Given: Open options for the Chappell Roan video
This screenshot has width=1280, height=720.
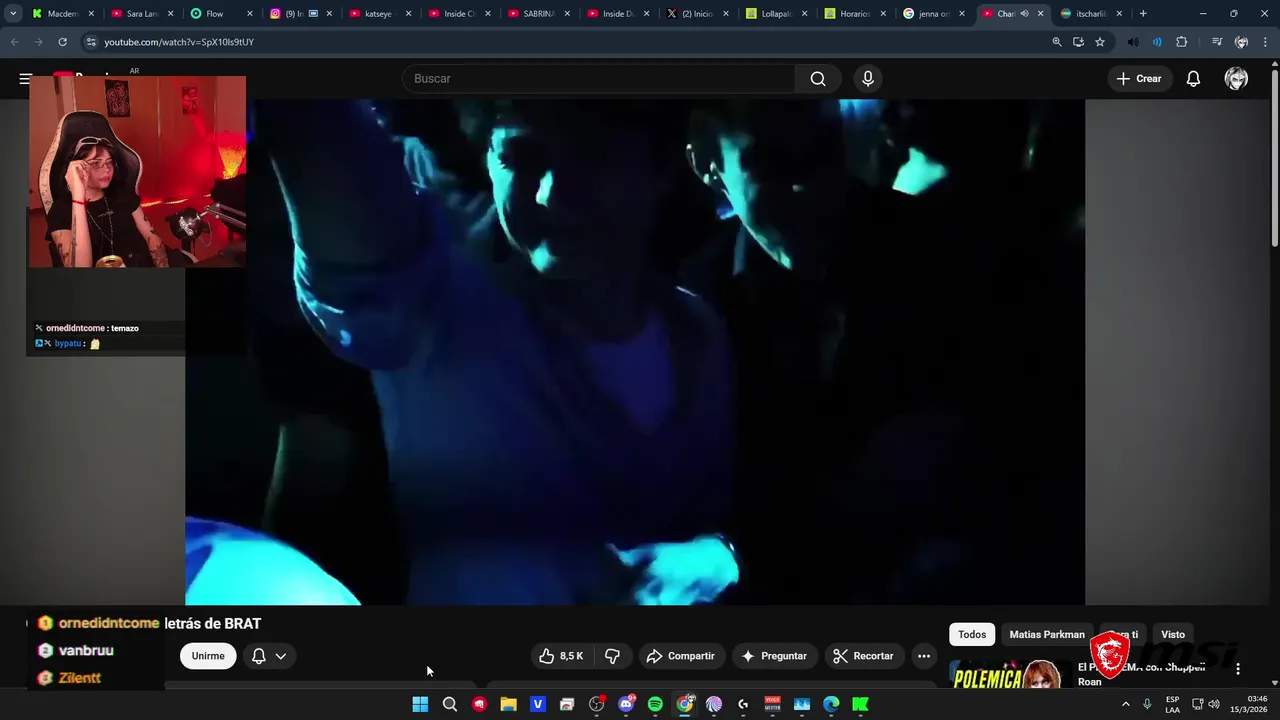Looking at the screenshot, I should tap(1238, 668).
